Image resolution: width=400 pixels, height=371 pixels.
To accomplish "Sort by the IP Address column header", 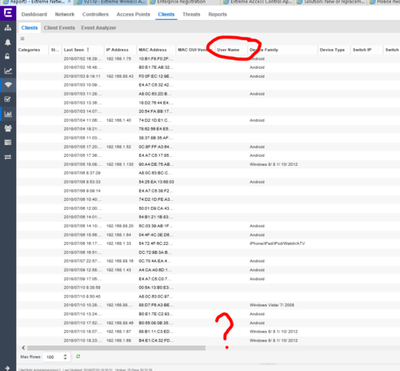I will click(117, 50).
